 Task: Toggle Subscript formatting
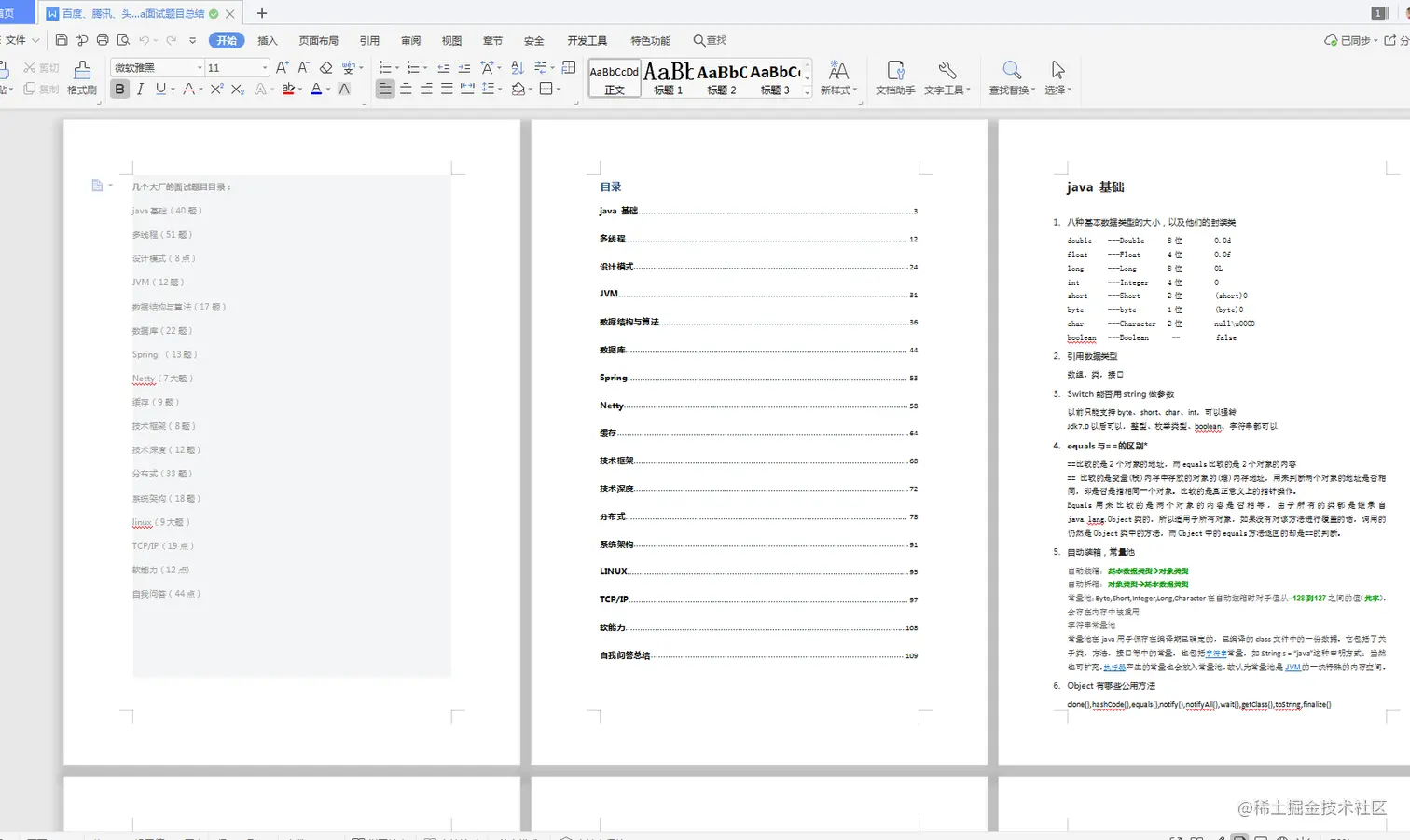tap(238, 89)
